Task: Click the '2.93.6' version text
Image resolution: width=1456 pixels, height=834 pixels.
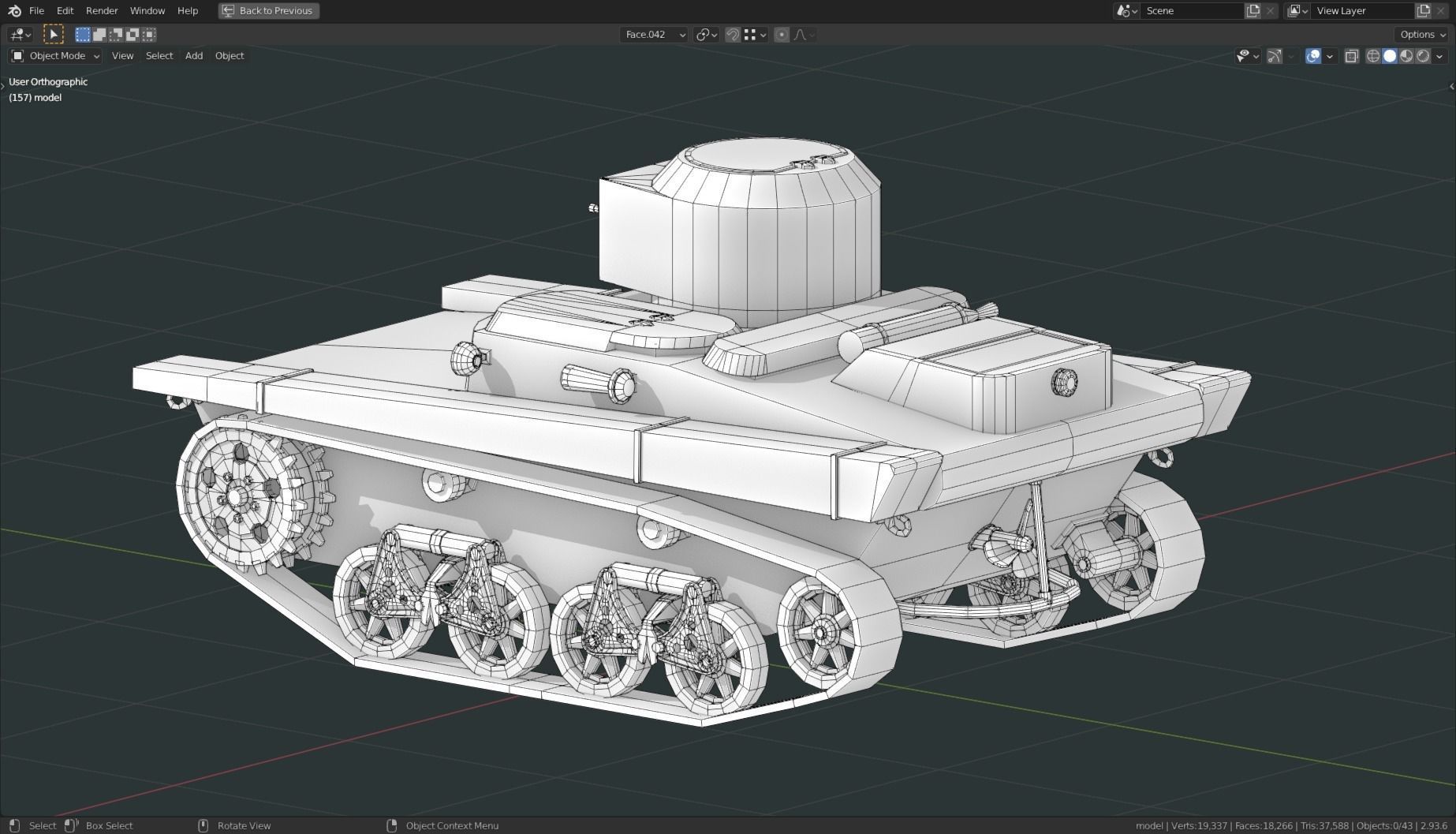Action: point(1434,825)
